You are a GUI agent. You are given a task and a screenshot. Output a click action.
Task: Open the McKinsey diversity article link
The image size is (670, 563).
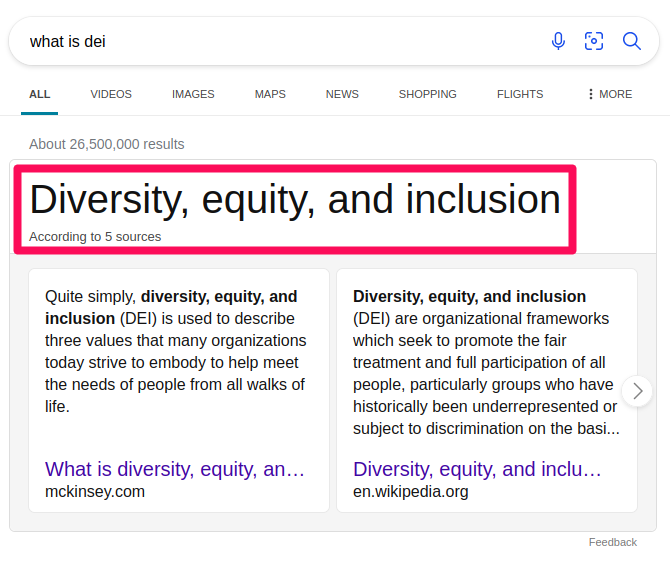tap(175, 469)
